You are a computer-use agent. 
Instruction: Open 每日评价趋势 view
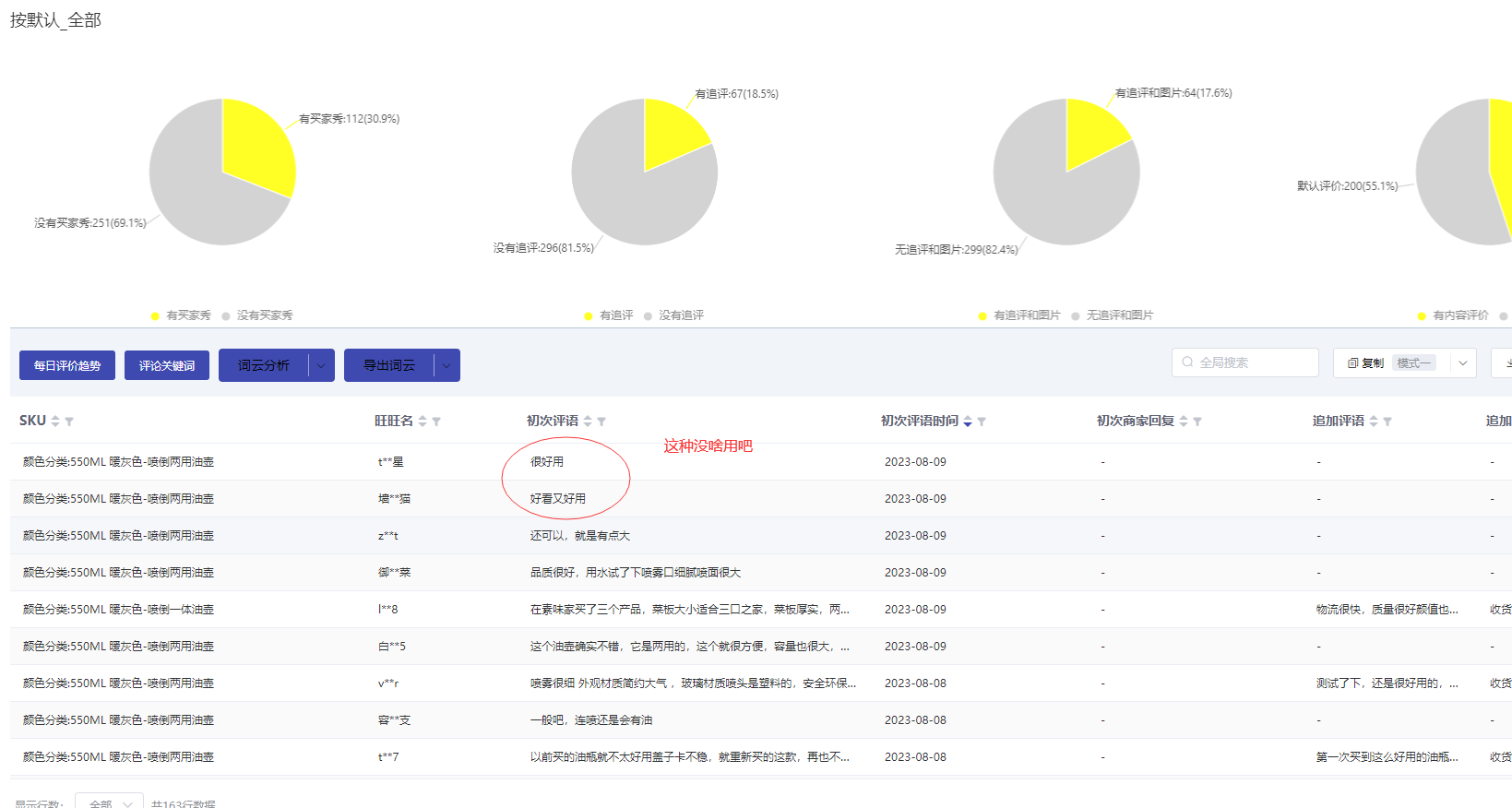[67, 365]
